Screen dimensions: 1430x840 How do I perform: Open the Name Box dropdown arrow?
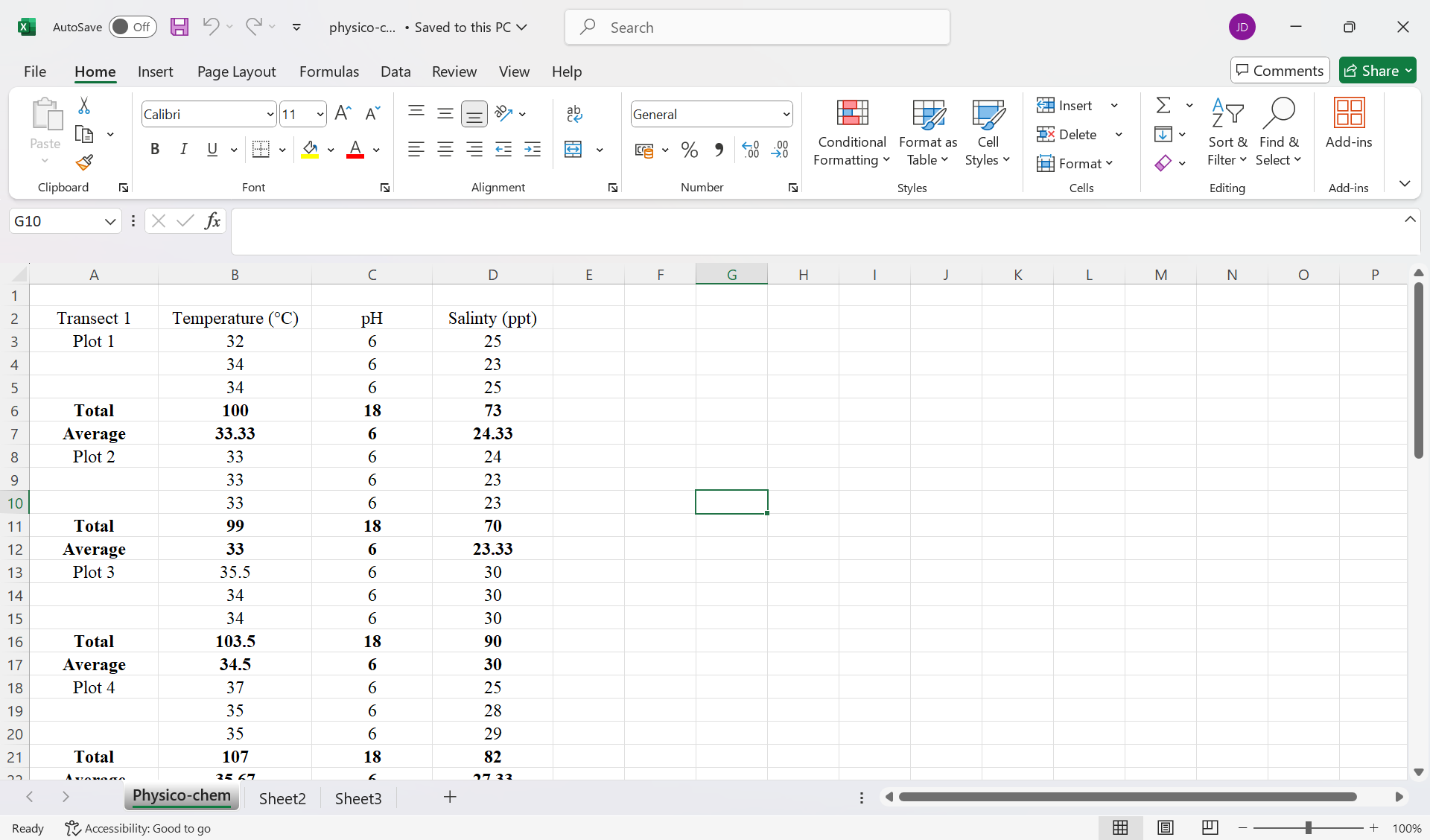(109, 221)
